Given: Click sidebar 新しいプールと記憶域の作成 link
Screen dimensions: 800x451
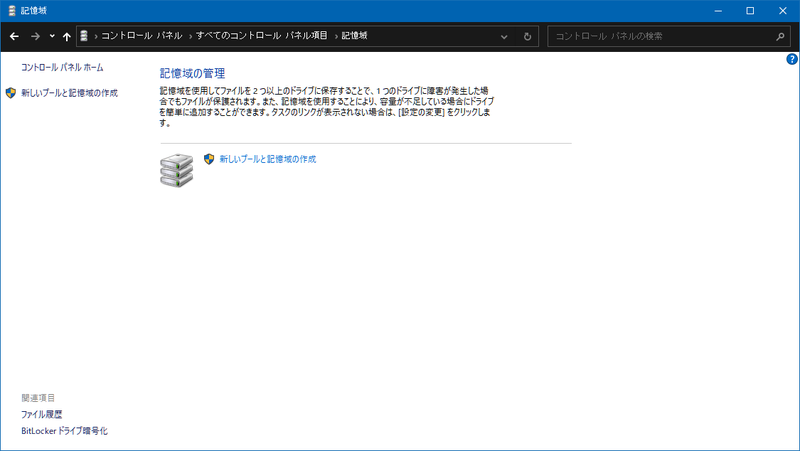Looking at the screenshot, I should click(69, 92).
